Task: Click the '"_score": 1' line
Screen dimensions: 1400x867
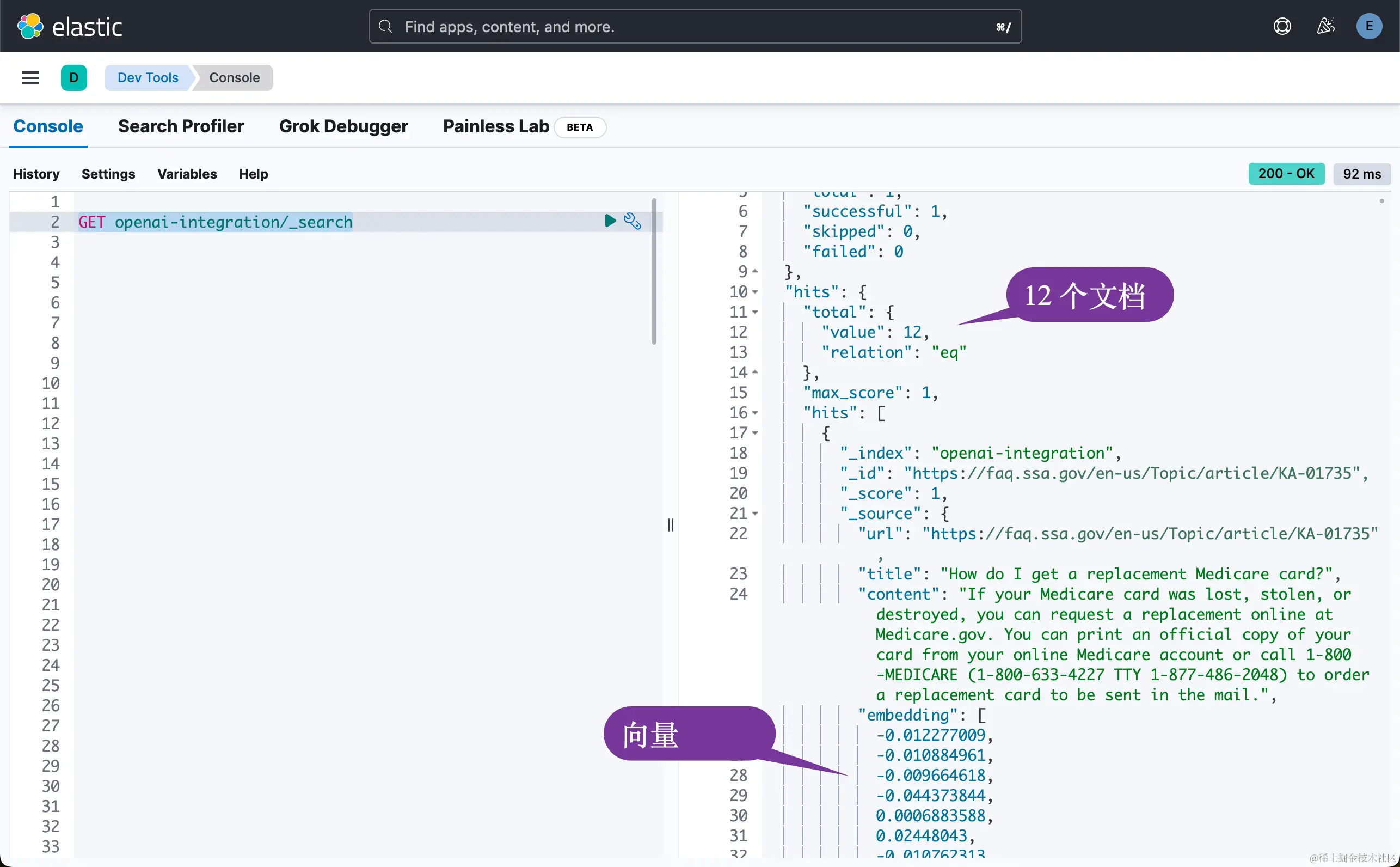Action: coord(893,494)
